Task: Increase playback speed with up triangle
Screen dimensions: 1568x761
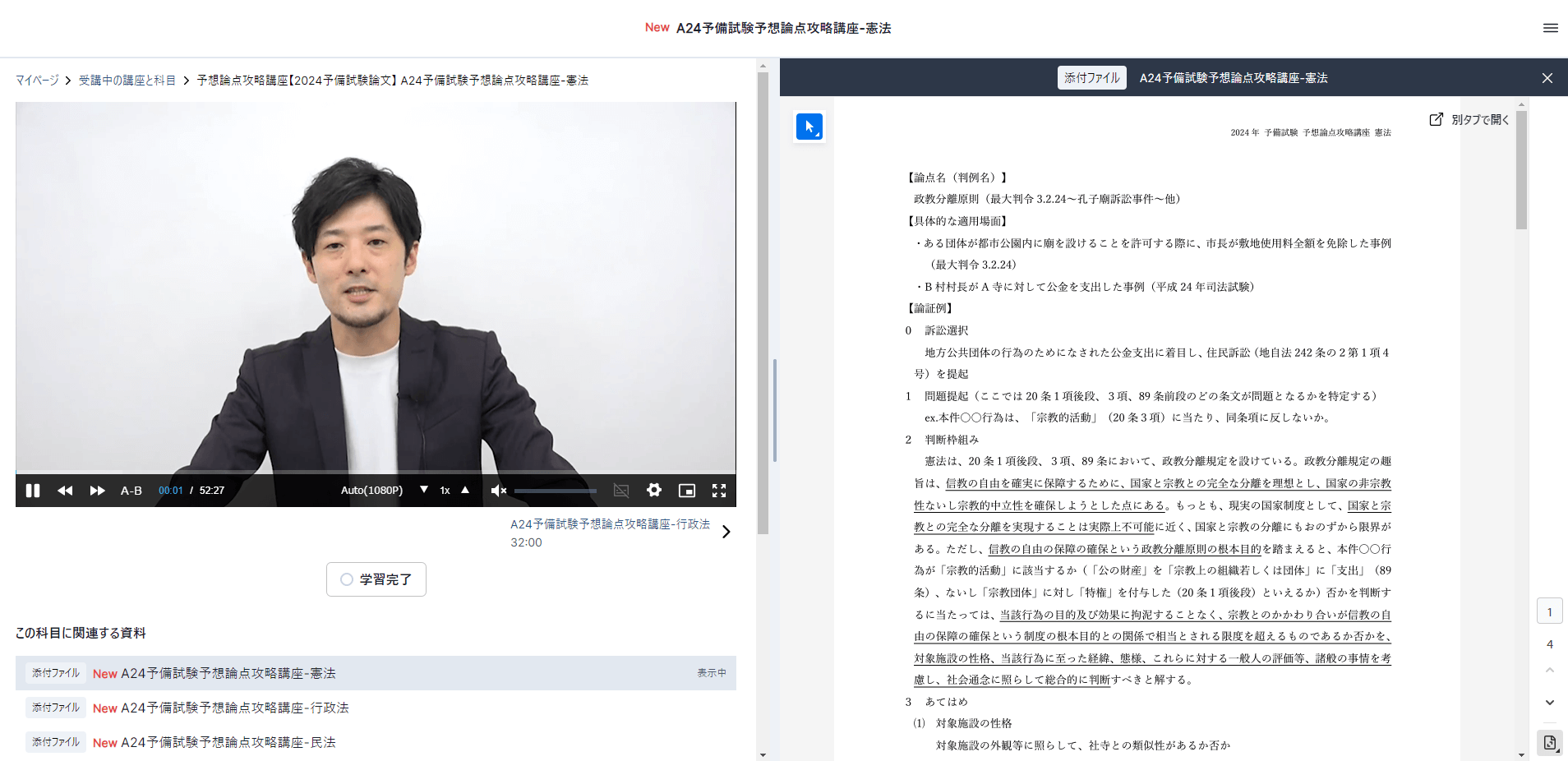Action: tap(465, 490)
